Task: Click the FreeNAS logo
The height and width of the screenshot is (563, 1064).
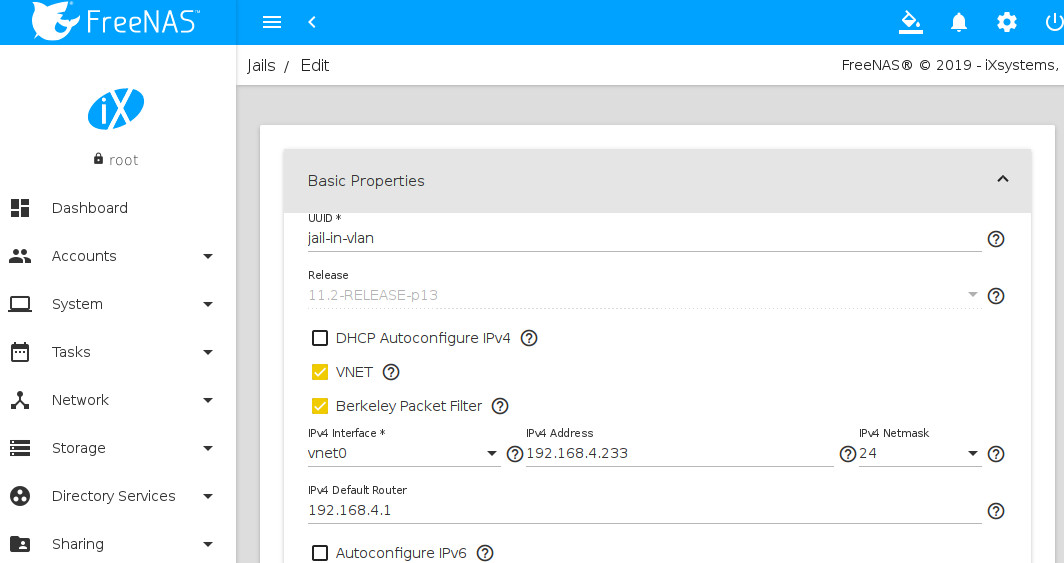Action: tap(118, 22)
